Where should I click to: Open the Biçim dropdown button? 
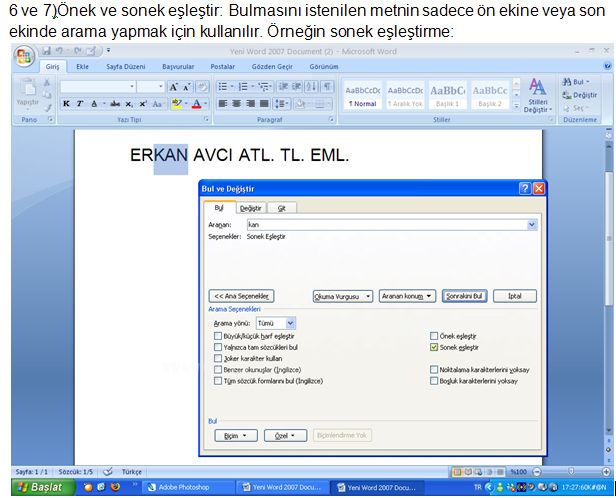236,436
